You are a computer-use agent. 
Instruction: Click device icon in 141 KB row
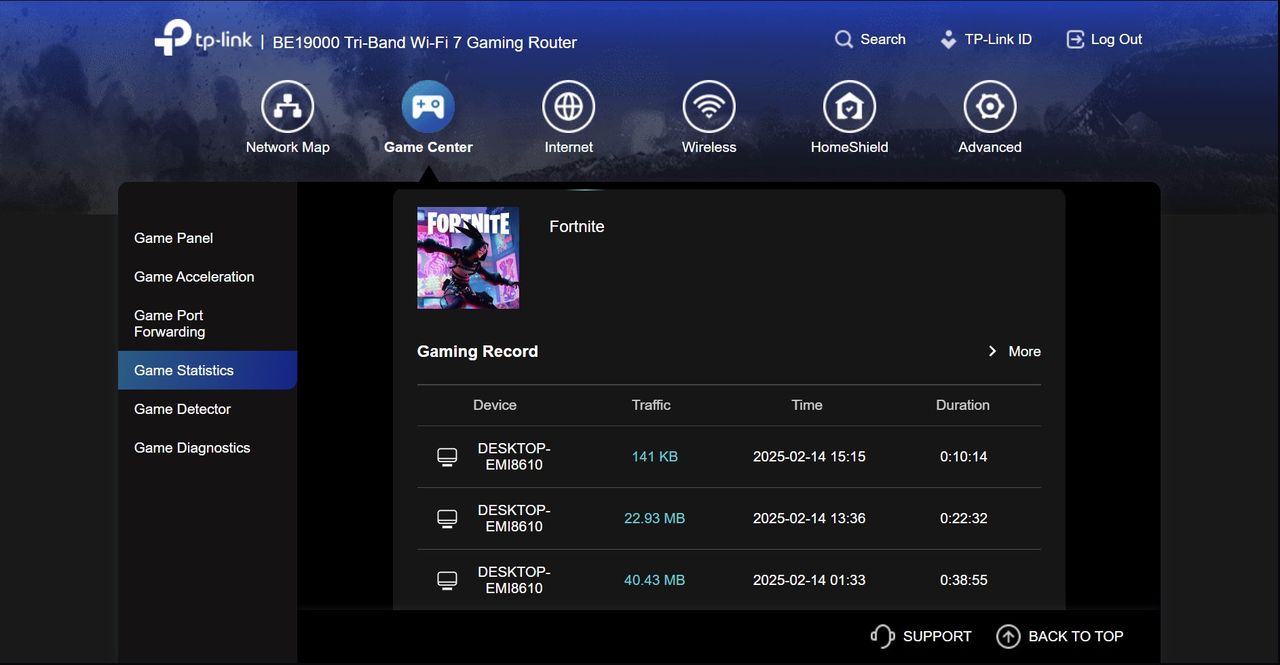447,457
